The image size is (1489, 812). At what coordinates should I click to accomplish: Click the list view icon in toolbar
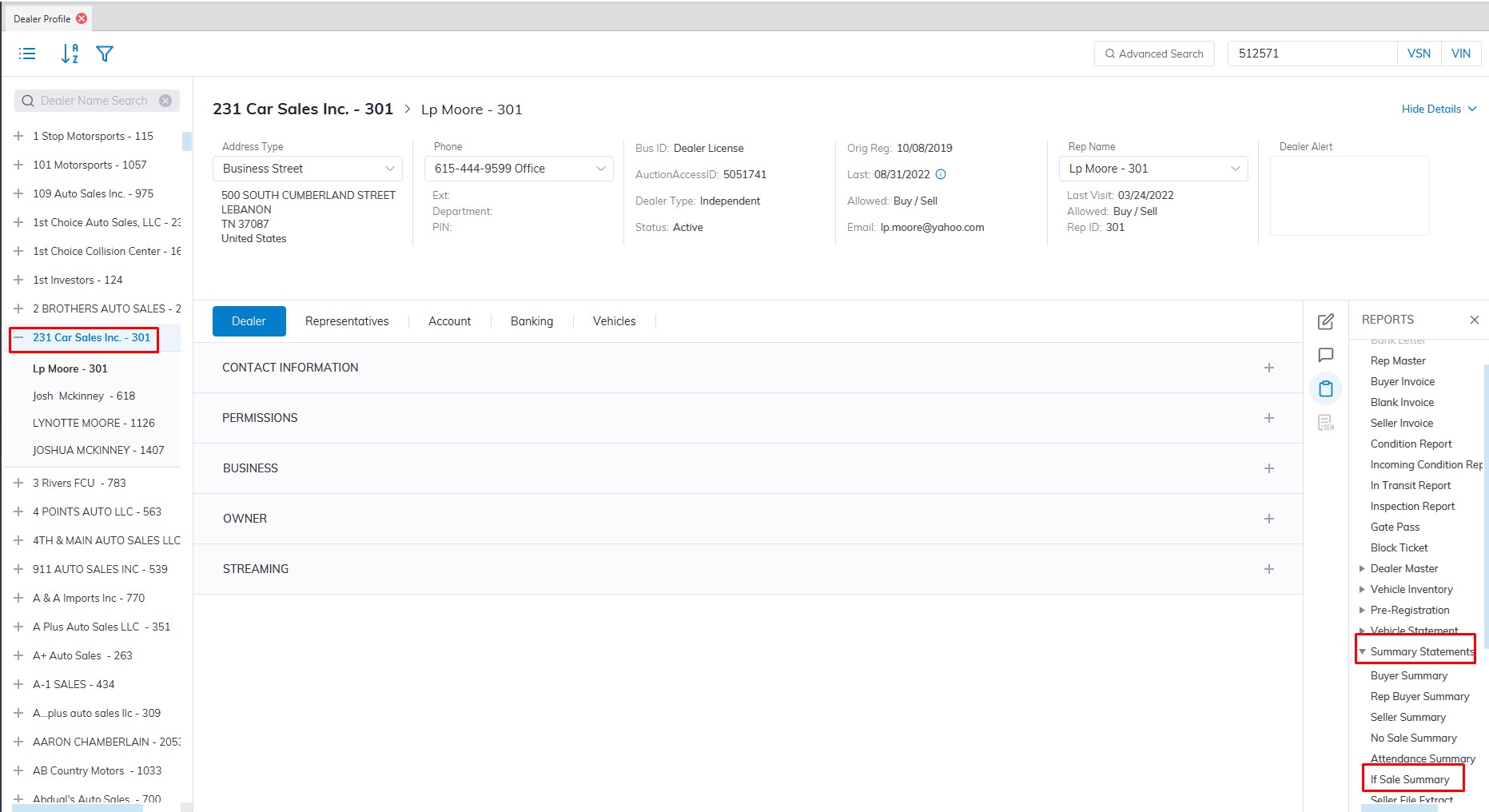(27, 54)
